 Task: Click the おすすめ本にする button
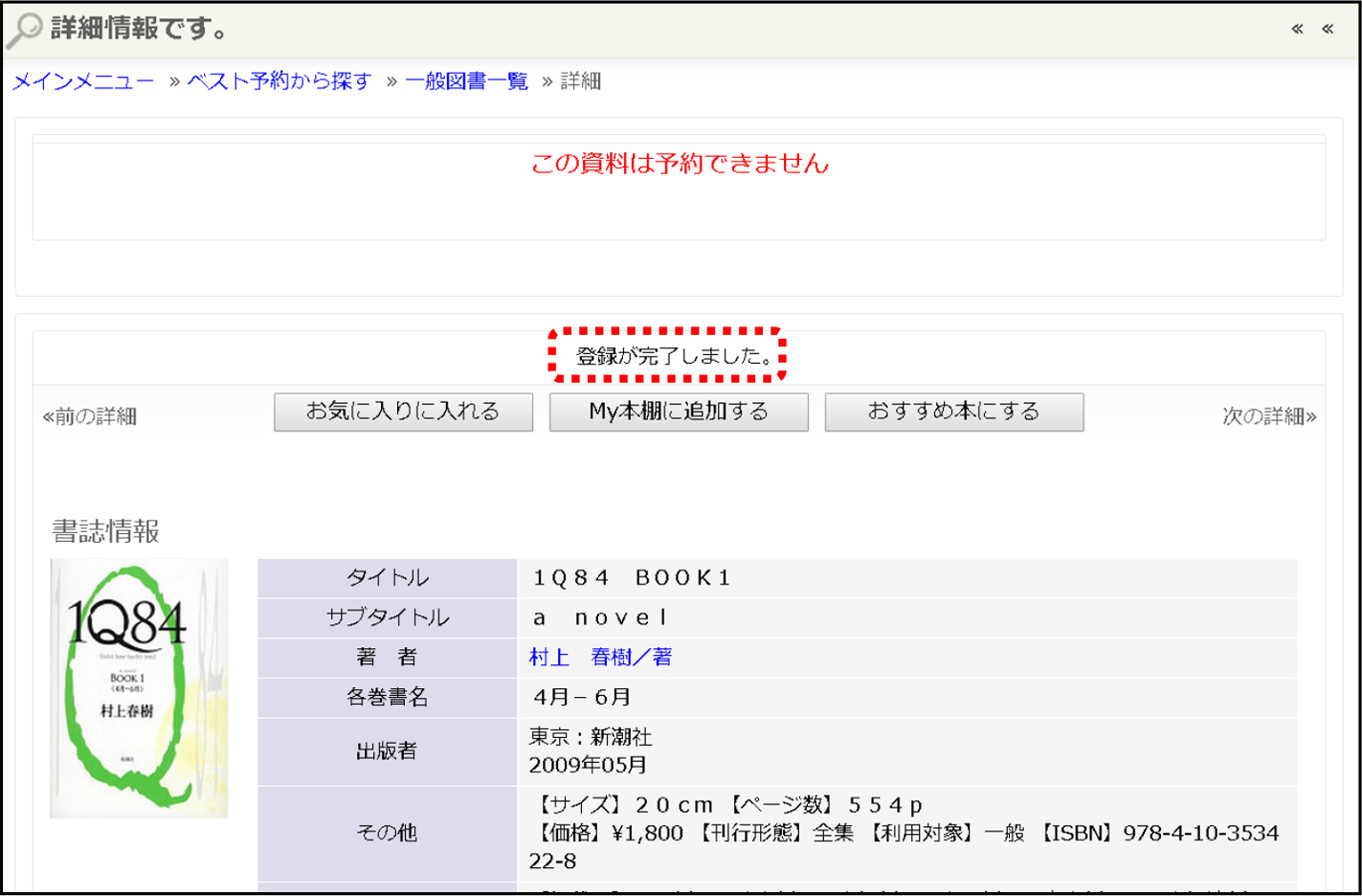click(x=953, y=412)
